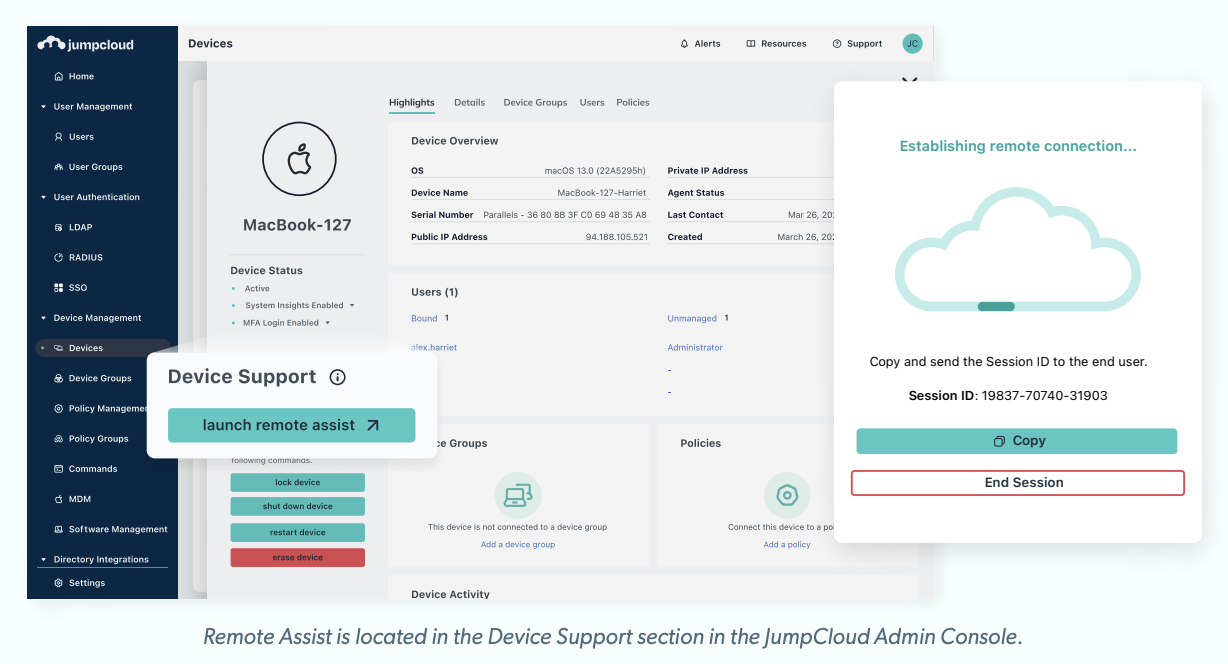Expand MFA Login Enabled dropdown arrow

[x=327, y=323]
